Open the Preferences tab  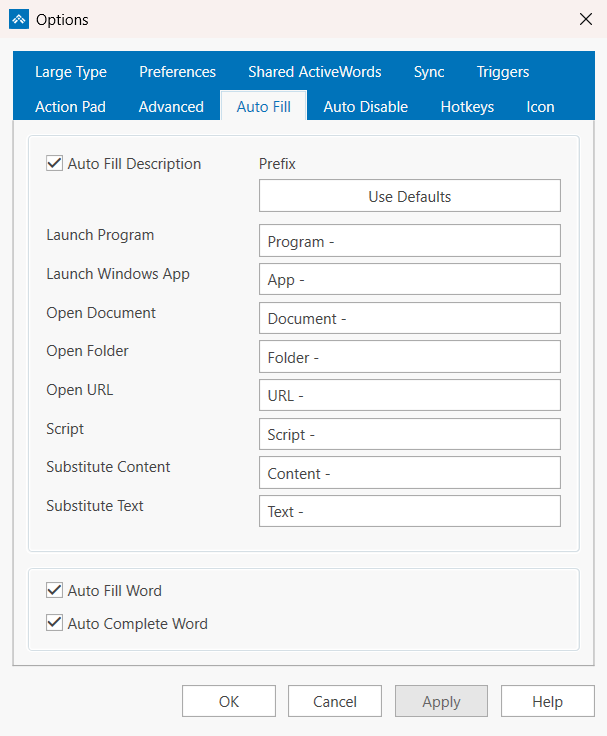coord(177,72)
